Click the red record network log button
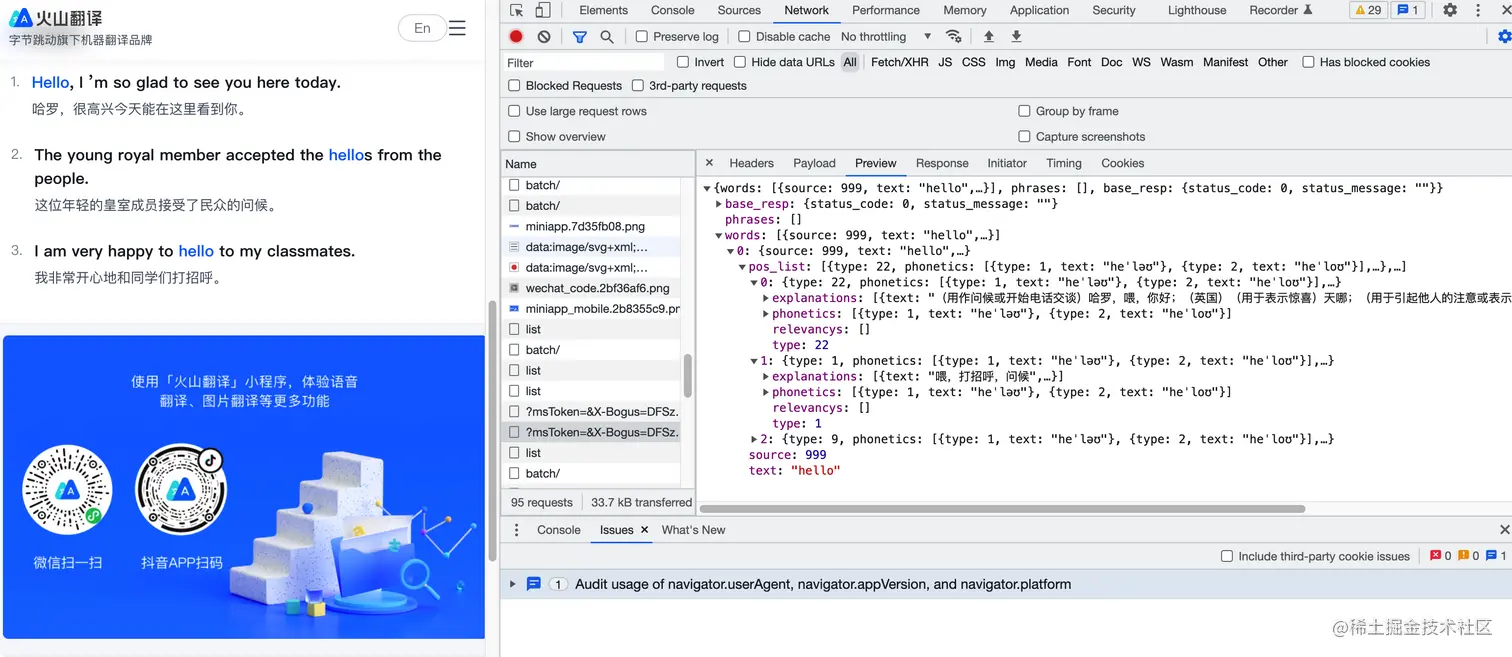The image size is (1512, 657). [516, 36]
